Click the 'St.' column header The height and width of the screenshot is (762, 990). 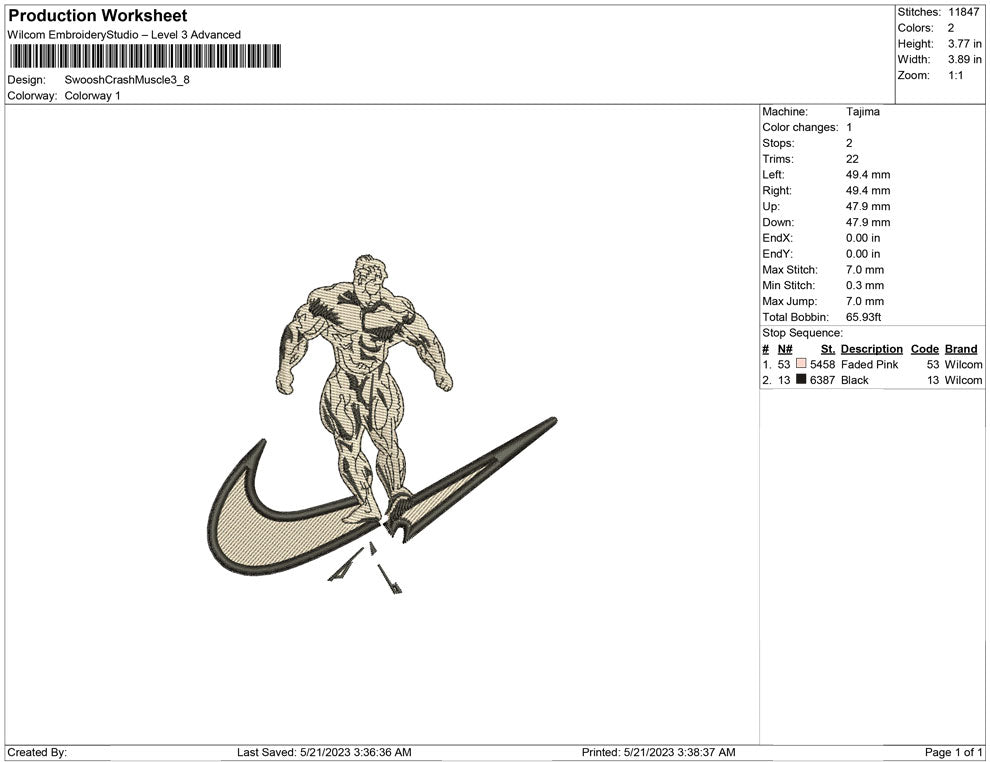(x=828, y=348)
